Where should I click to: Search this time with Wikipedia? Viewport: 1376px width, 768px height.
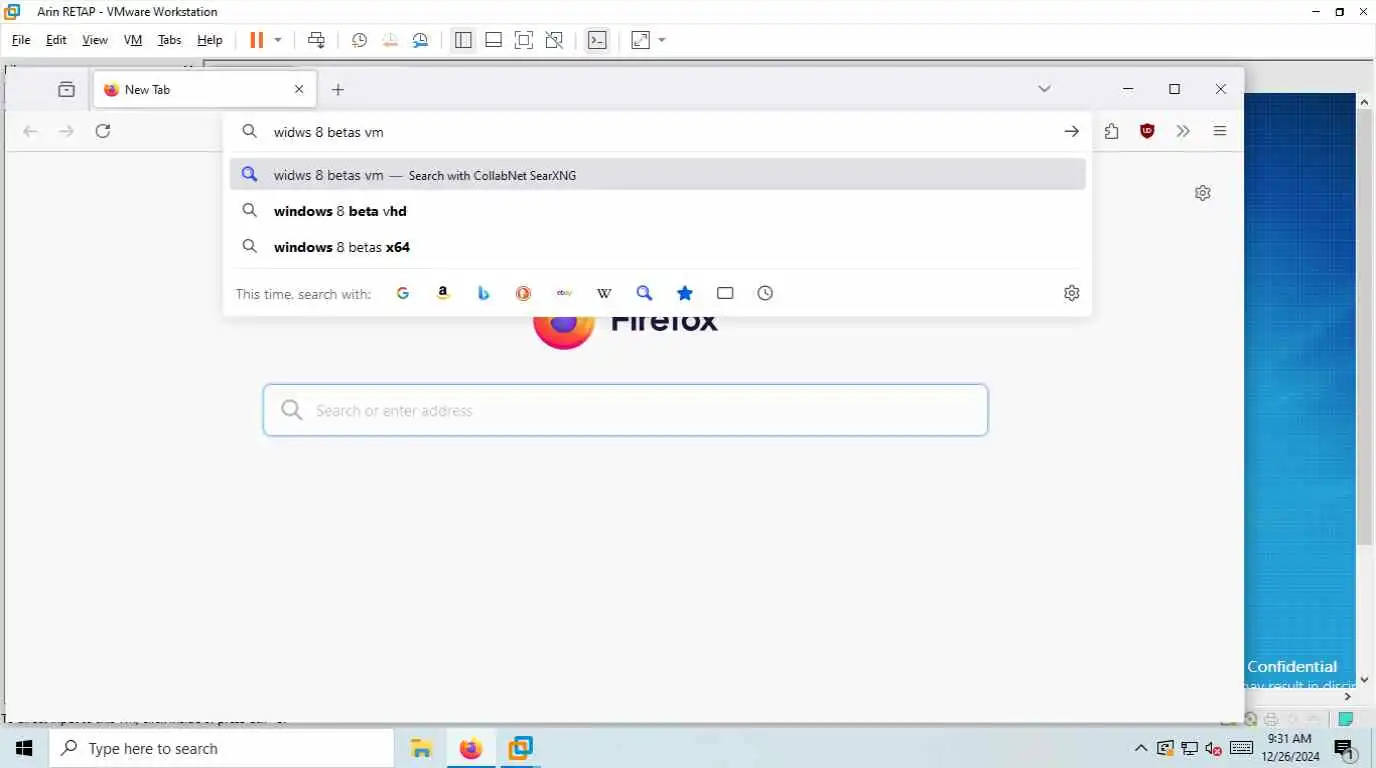[x=604, y=293]
